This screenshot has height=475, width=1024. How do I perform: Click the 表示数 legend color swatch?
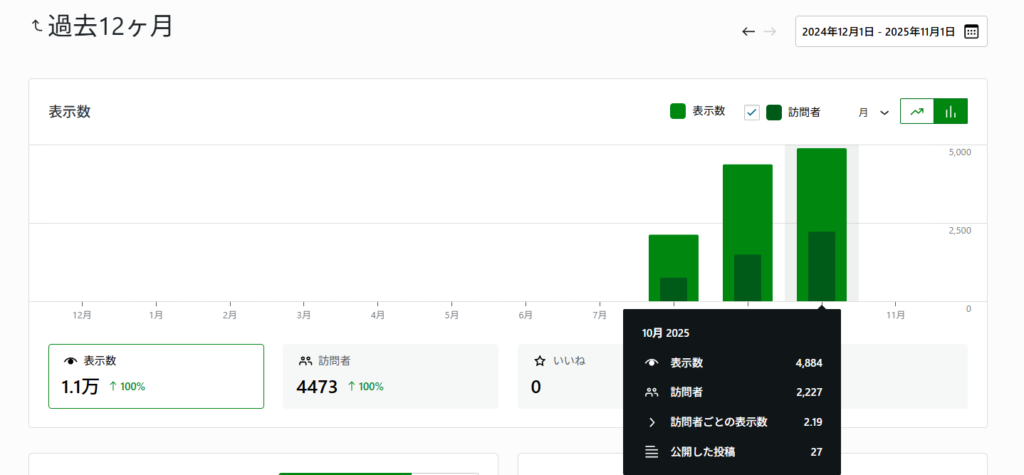(x=678, y=112)
